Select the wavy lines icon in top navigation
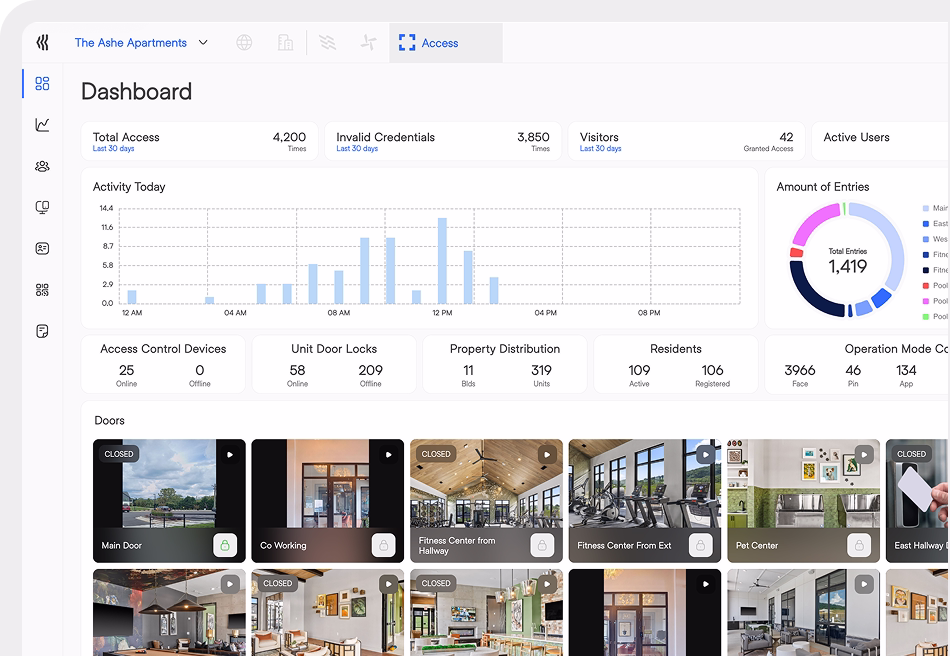 tap(327, 42)
